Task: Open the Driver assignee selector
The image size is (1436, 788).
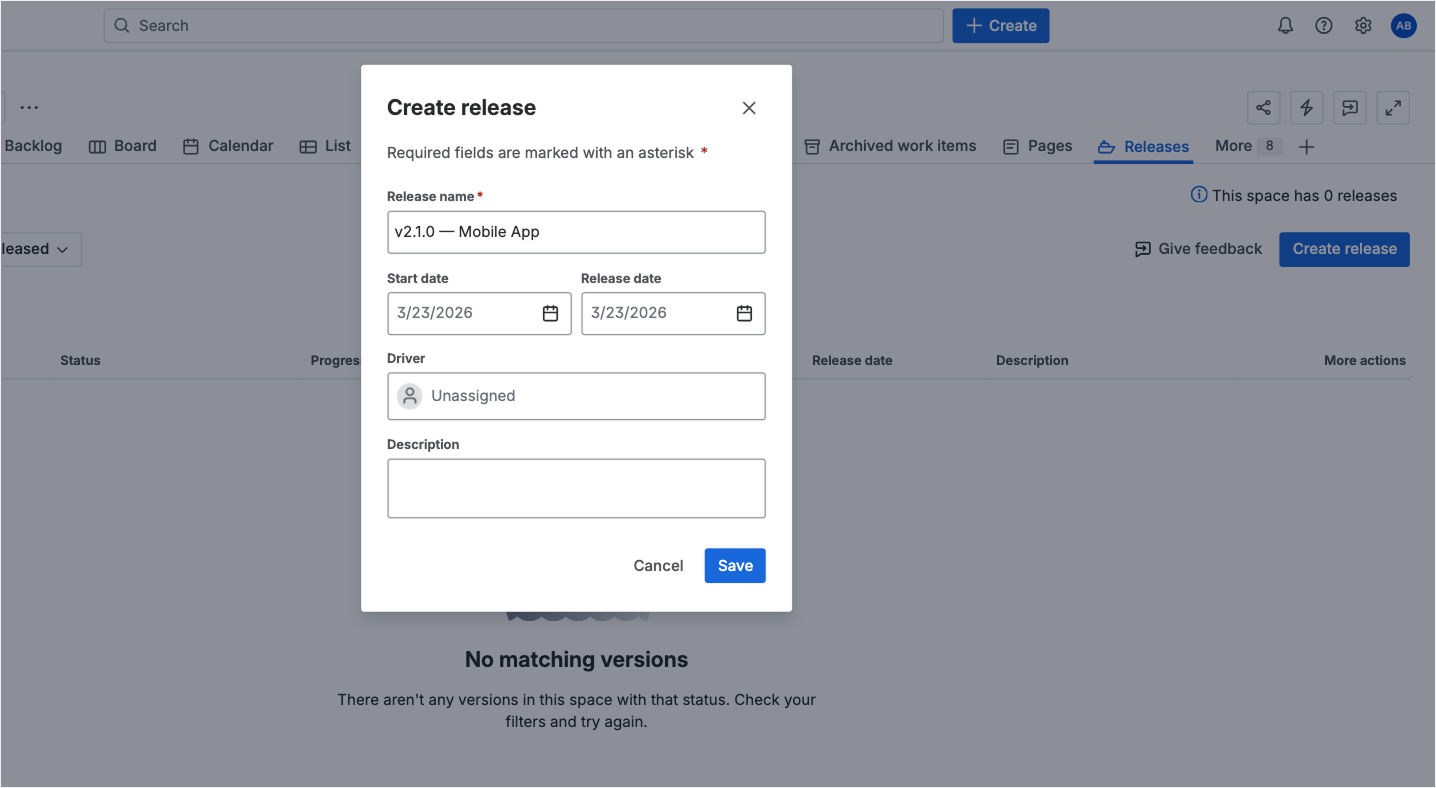Action: [576, 396]
